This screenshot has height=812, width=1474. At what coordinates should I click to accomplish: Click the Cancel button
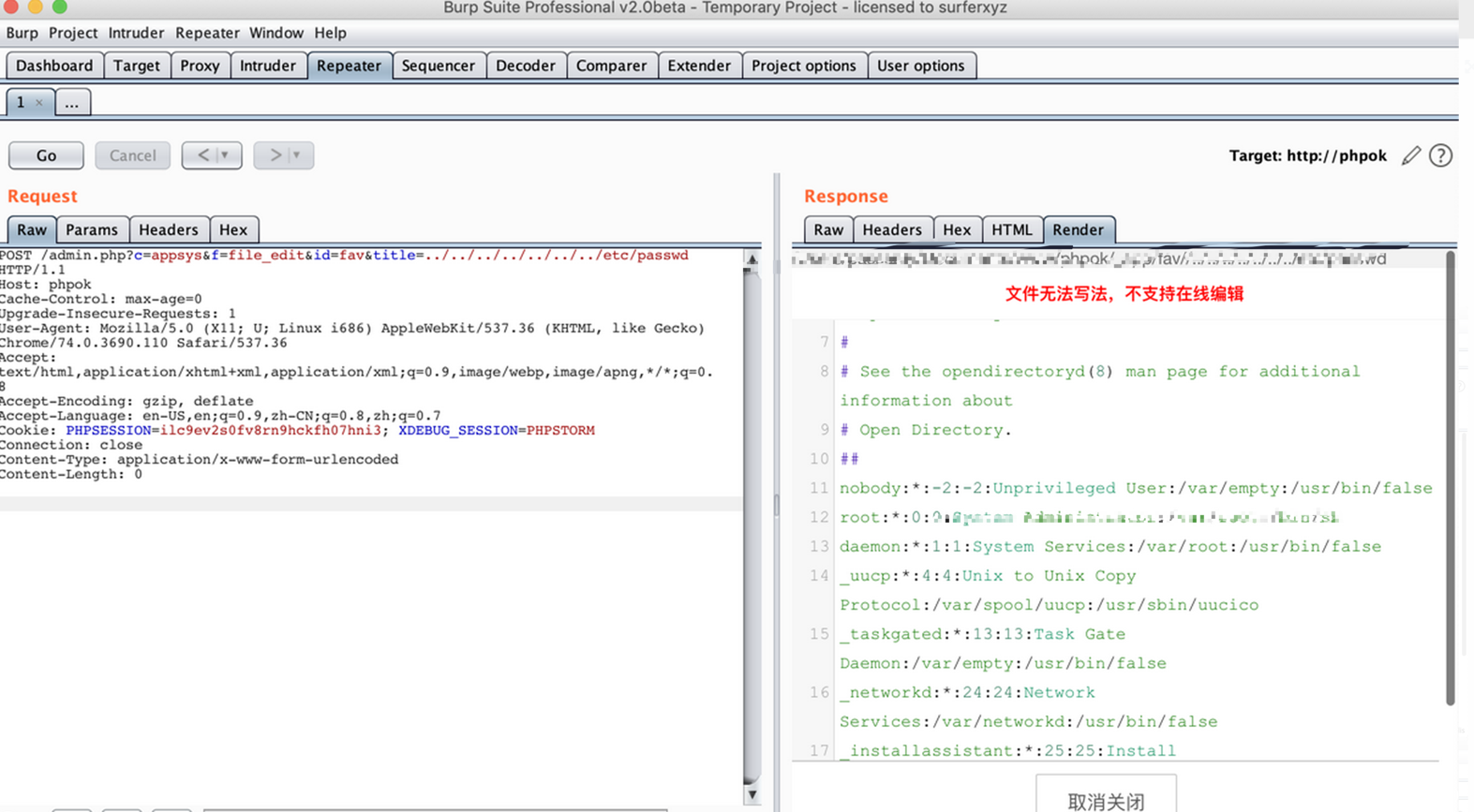tap(132, 155)
